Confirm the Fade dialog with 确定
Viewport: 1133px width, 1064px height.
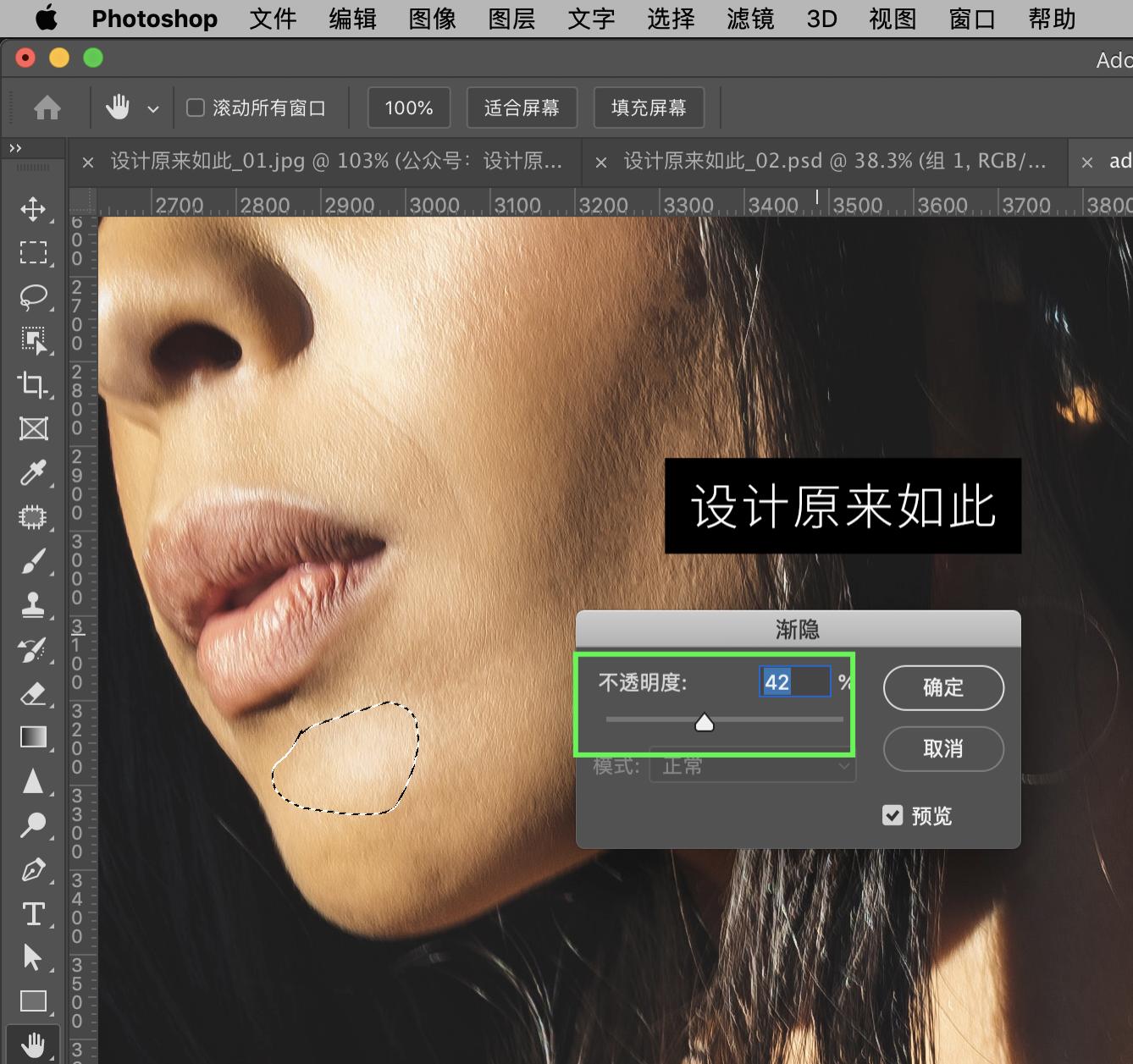click(942, 687)
